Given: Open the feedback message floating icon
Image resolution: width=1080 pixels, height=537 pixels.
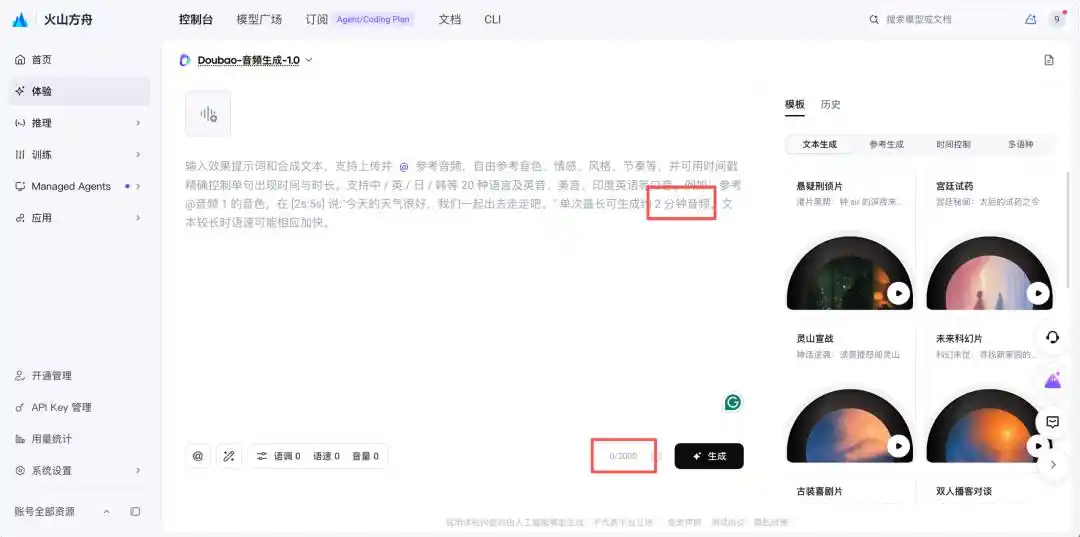Looking at the screenshot, I should (1052, 422).
